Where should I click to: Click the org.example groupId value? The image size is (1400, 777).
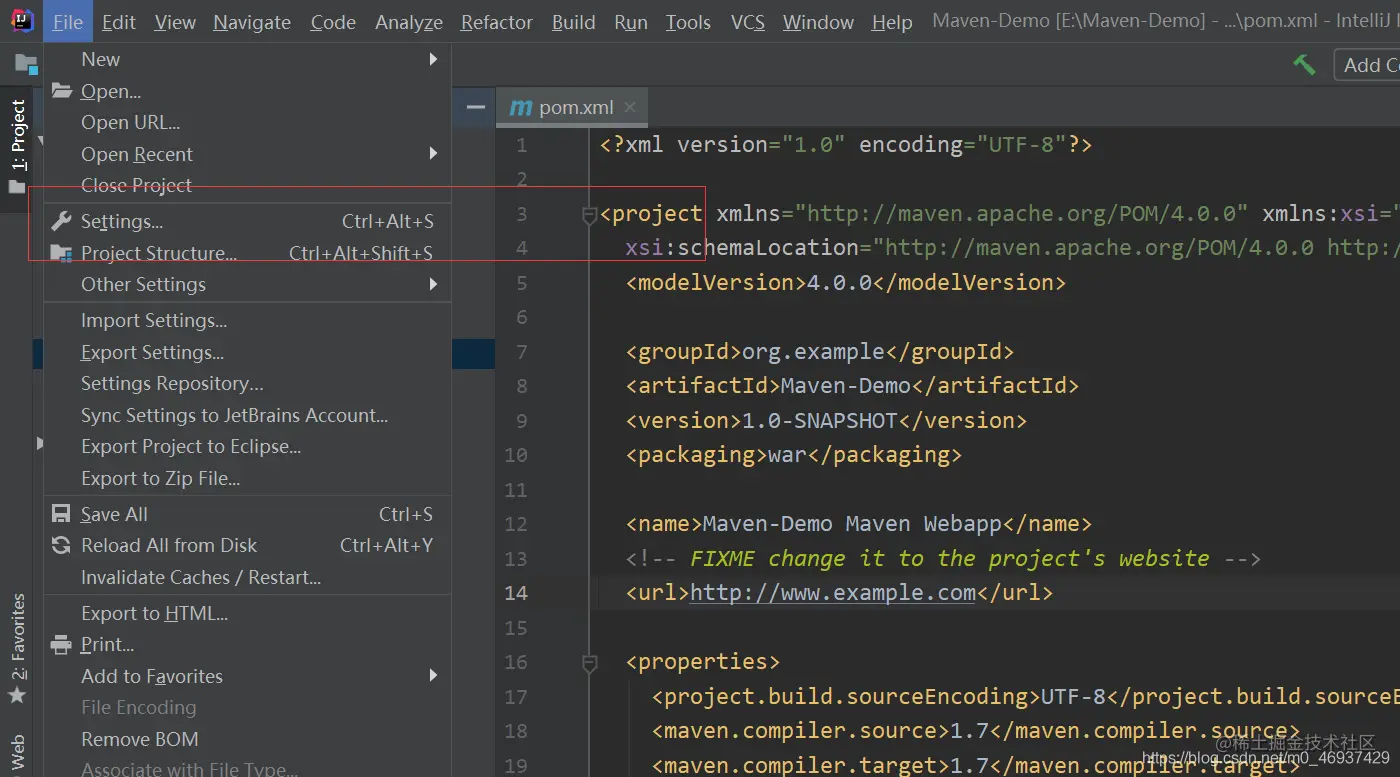[x=813, y=351]
